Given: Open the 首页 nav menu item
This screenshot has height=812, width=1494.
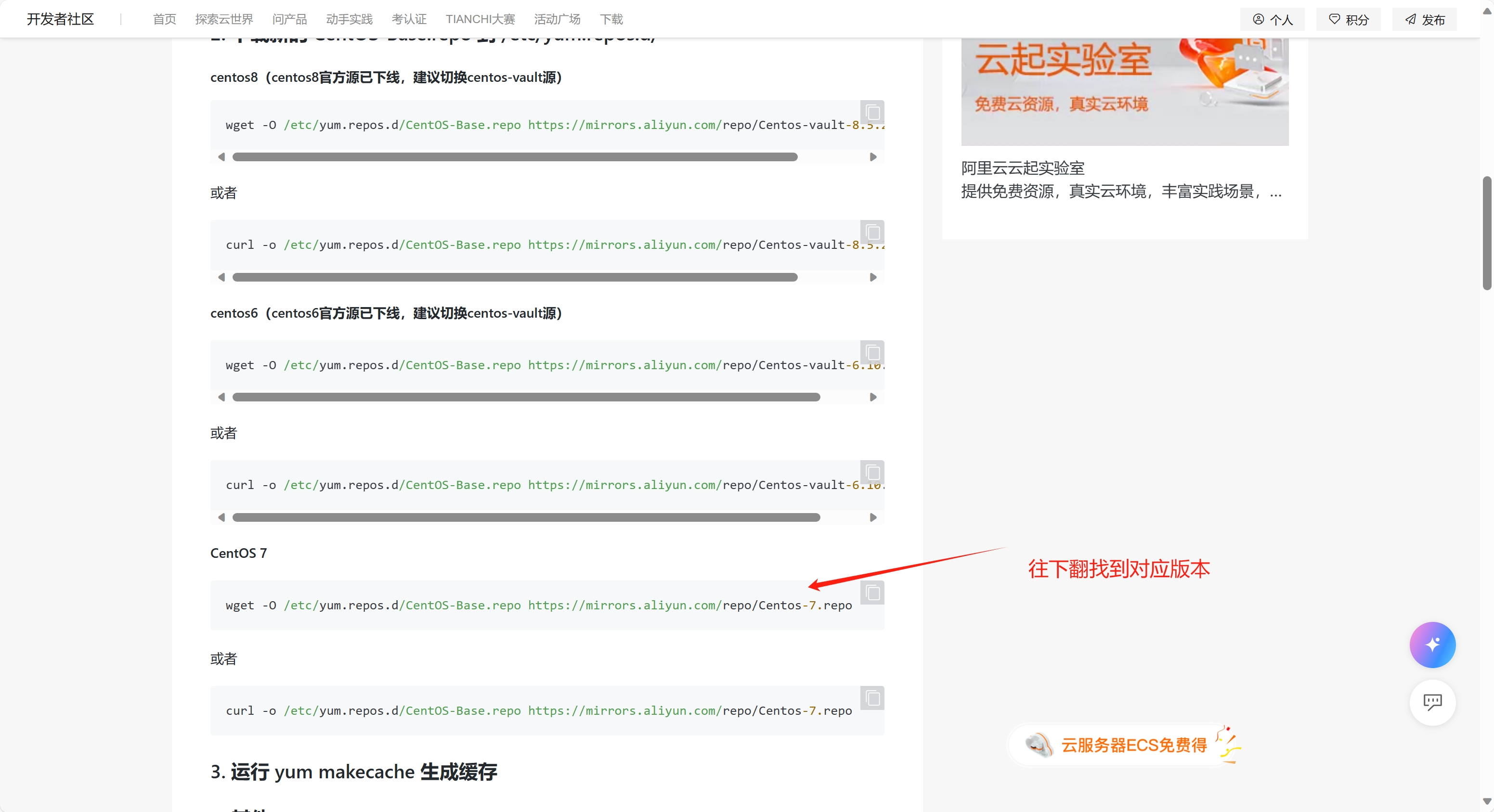Looking at the screenshot, I should (164, 19).
